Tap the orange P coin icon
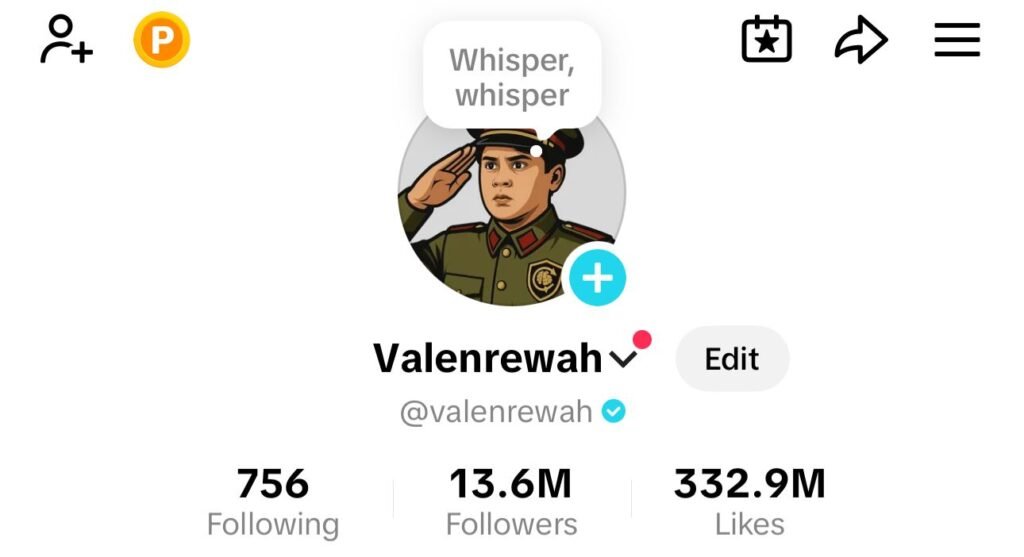Screen dimensions: 1024x557 (x=162, y=40)
